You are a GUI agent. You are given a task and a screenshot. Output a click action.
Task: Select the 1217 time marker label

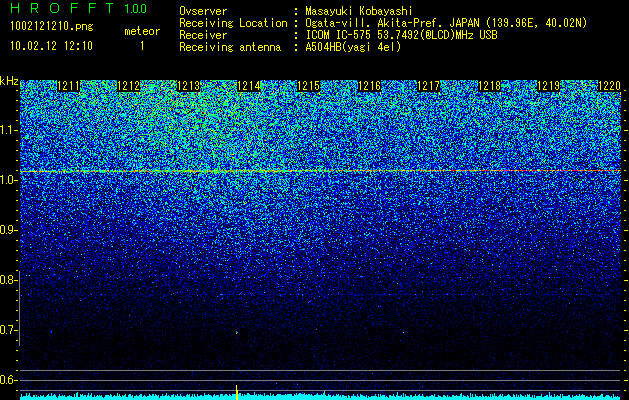429,86
